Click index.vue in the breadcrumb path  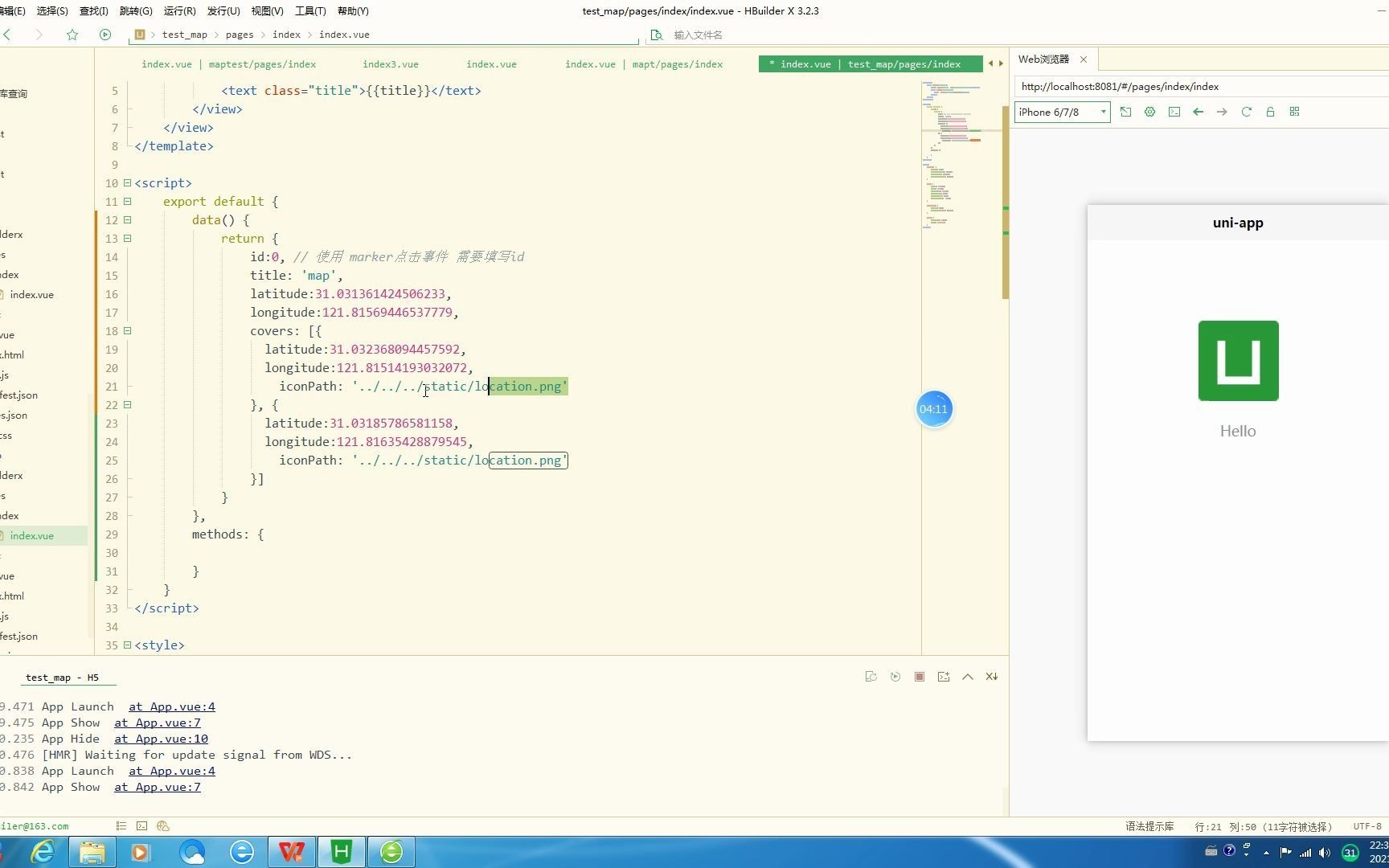344,35
